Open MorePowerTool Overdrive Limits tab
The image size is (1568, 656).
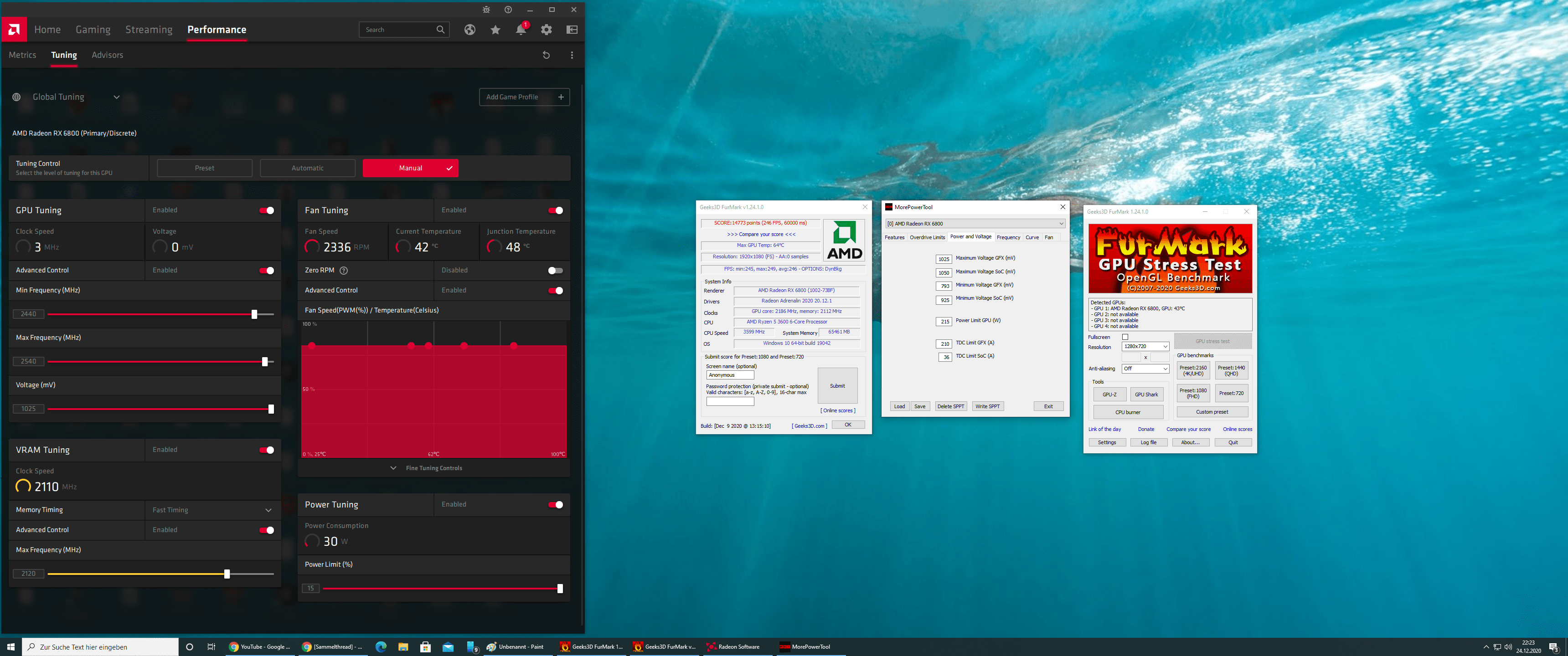[927, 237]
